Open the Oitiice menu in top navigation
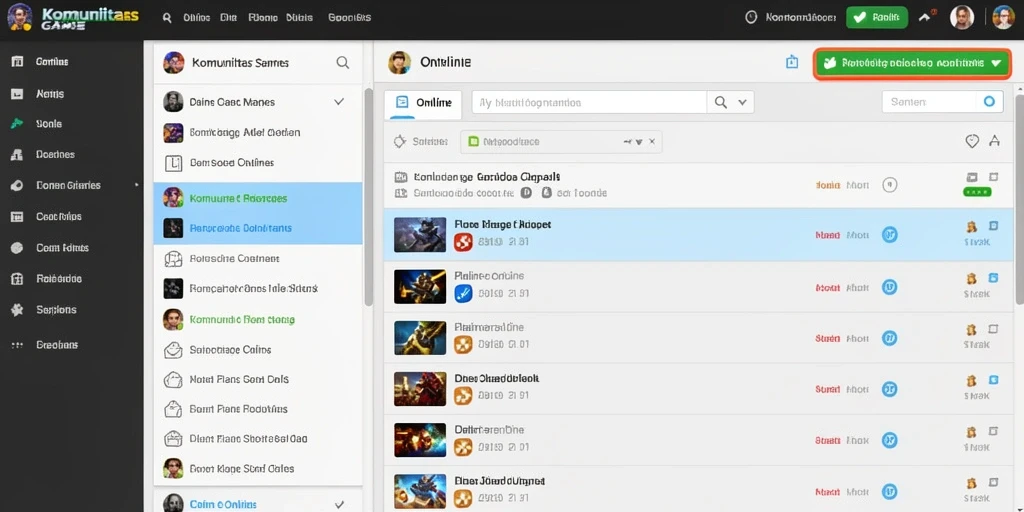The image size is (1024, 512). coord(196,18)
